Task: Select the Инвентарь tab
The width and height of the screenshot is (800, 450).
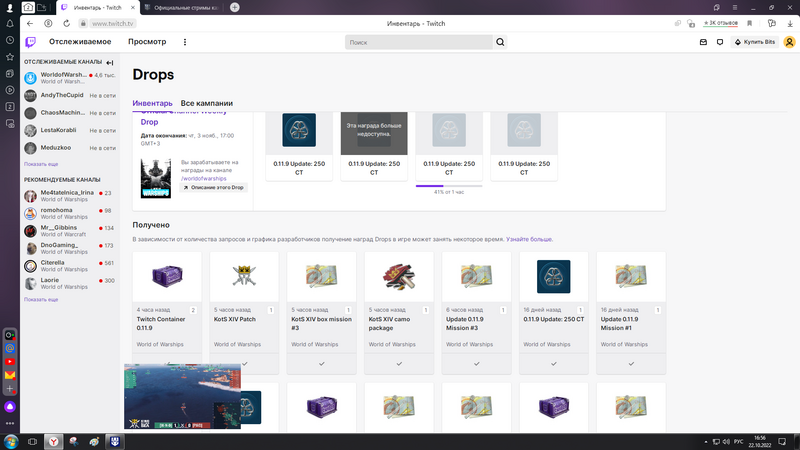Action: coord(152,103)
